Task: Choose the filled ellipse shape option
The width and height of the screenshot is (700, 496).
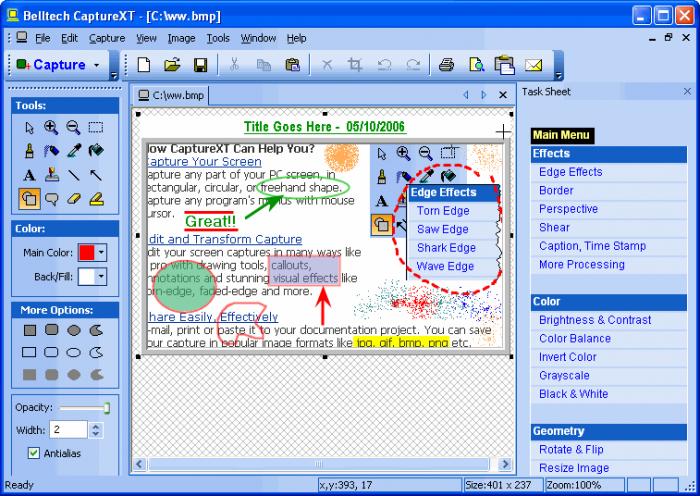Action: [x=74, y=330]
